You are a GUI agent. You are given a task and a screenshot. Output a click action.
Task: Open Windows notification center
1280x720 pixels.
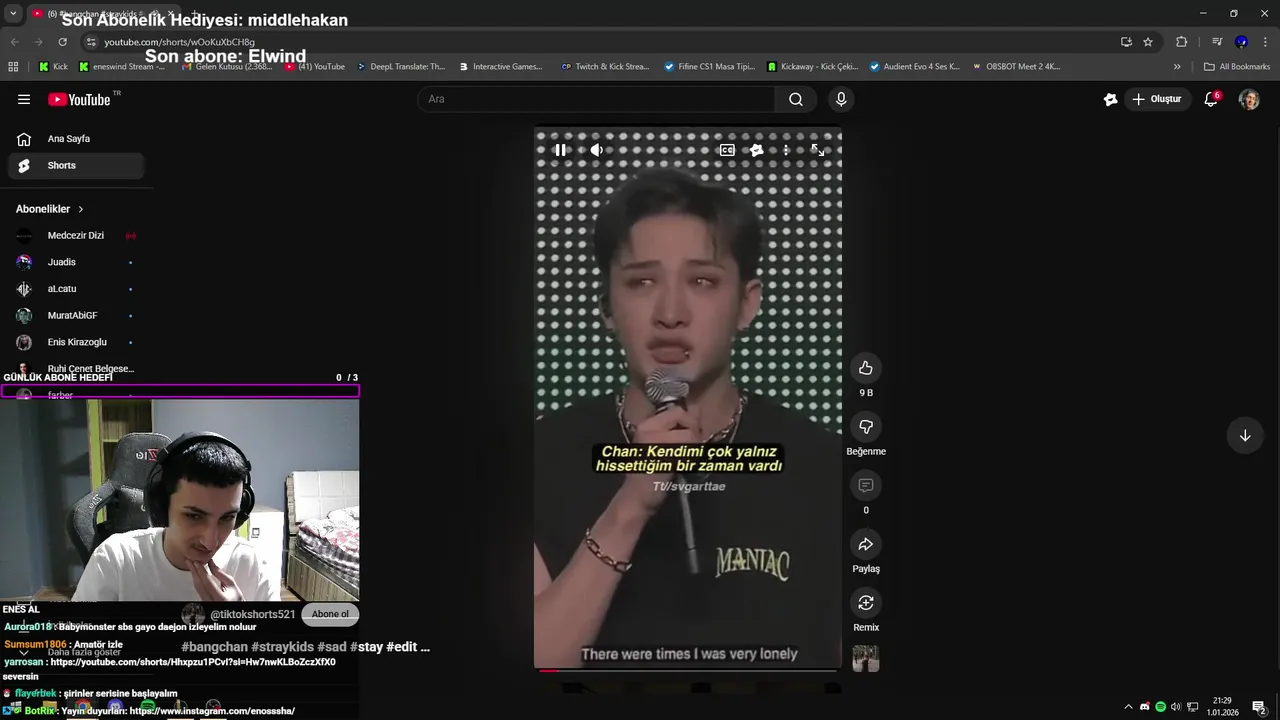1259,707
